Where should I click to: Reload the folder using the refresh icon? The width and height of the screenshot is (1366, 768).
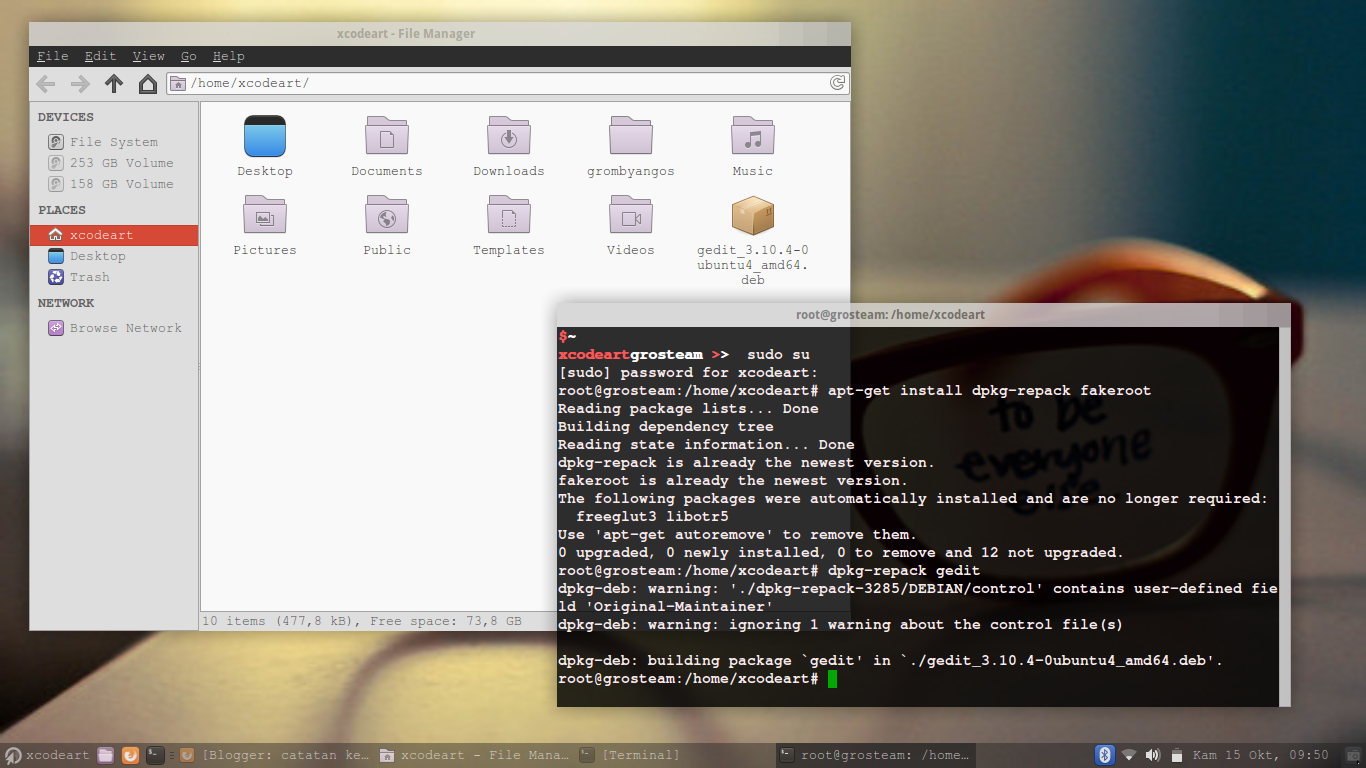838,83
